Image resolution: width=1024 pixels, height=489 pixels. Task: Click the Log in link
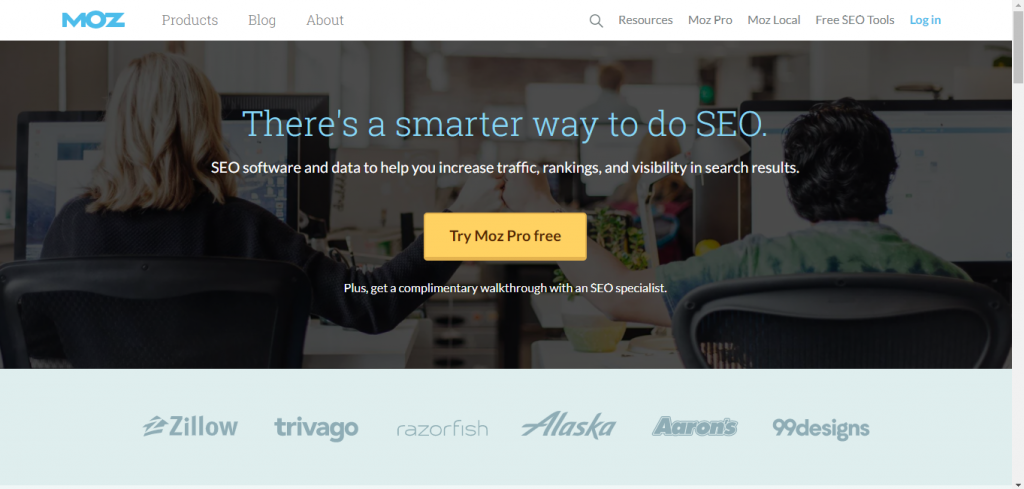pos(925,20)
